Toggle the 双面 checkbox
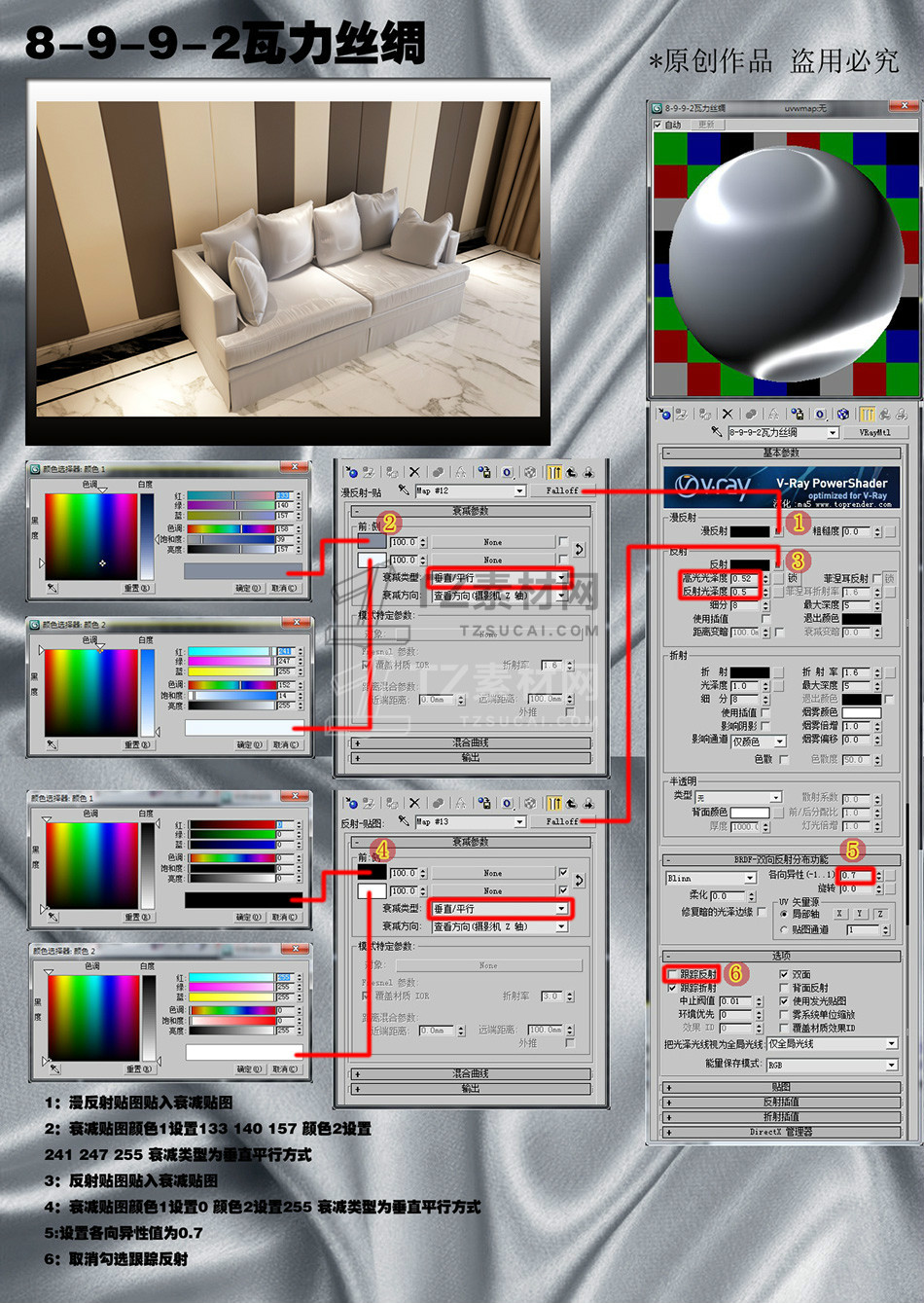924x1303 pixels. pyautogui.click(x=784, y=974)
